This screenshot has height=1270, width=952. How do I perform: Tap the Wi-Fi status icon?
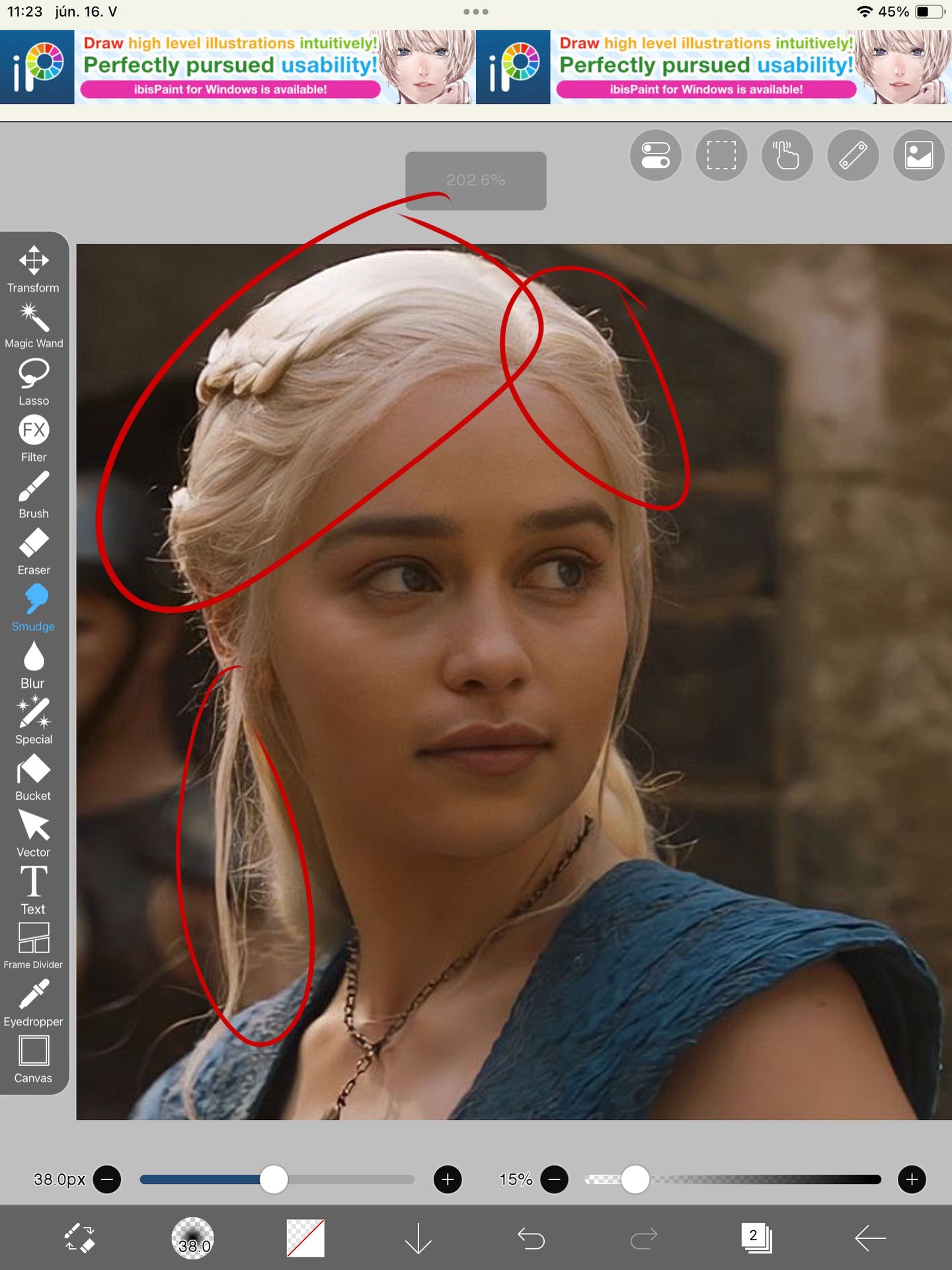click(x=864, y=12)
